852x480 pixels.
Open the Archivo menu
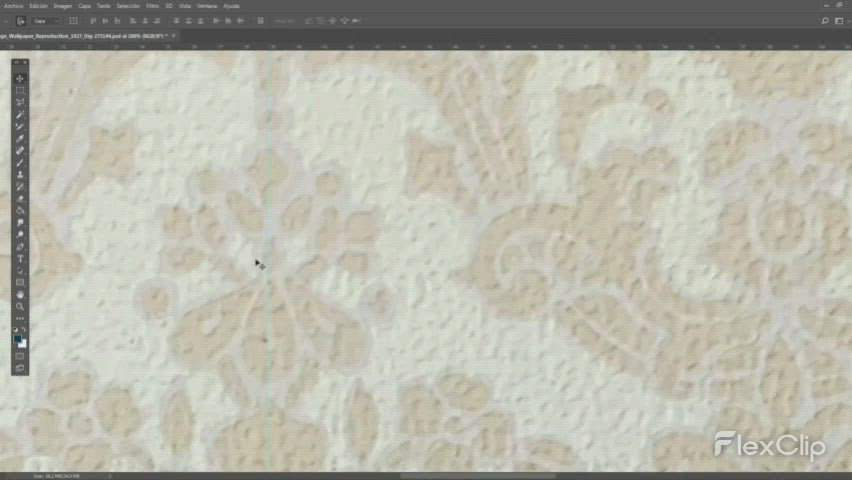click(x=14, y=5)
